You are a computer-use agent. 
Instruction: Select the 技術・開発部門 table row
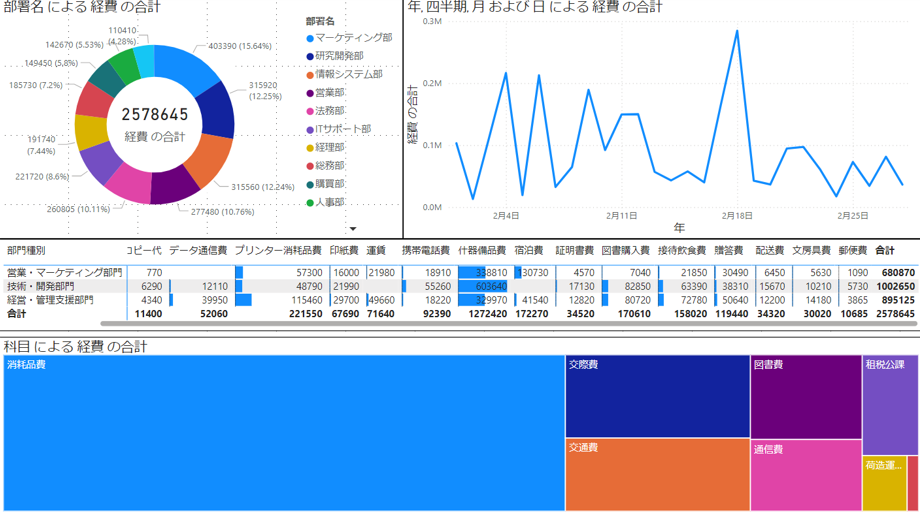(x=459, y=286)
